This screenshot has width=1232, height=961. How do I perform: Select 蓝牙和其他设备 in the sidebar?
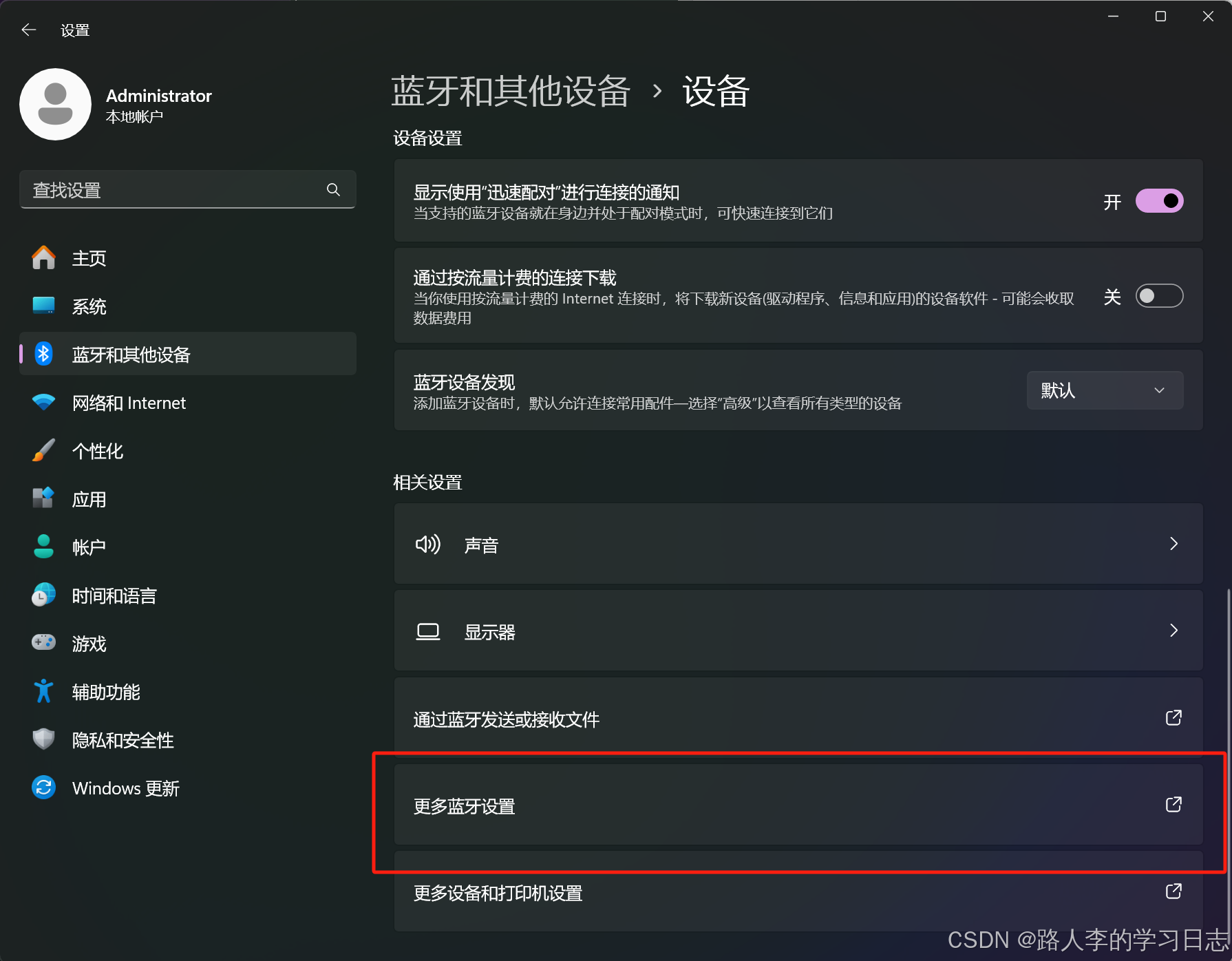[187, 355]
